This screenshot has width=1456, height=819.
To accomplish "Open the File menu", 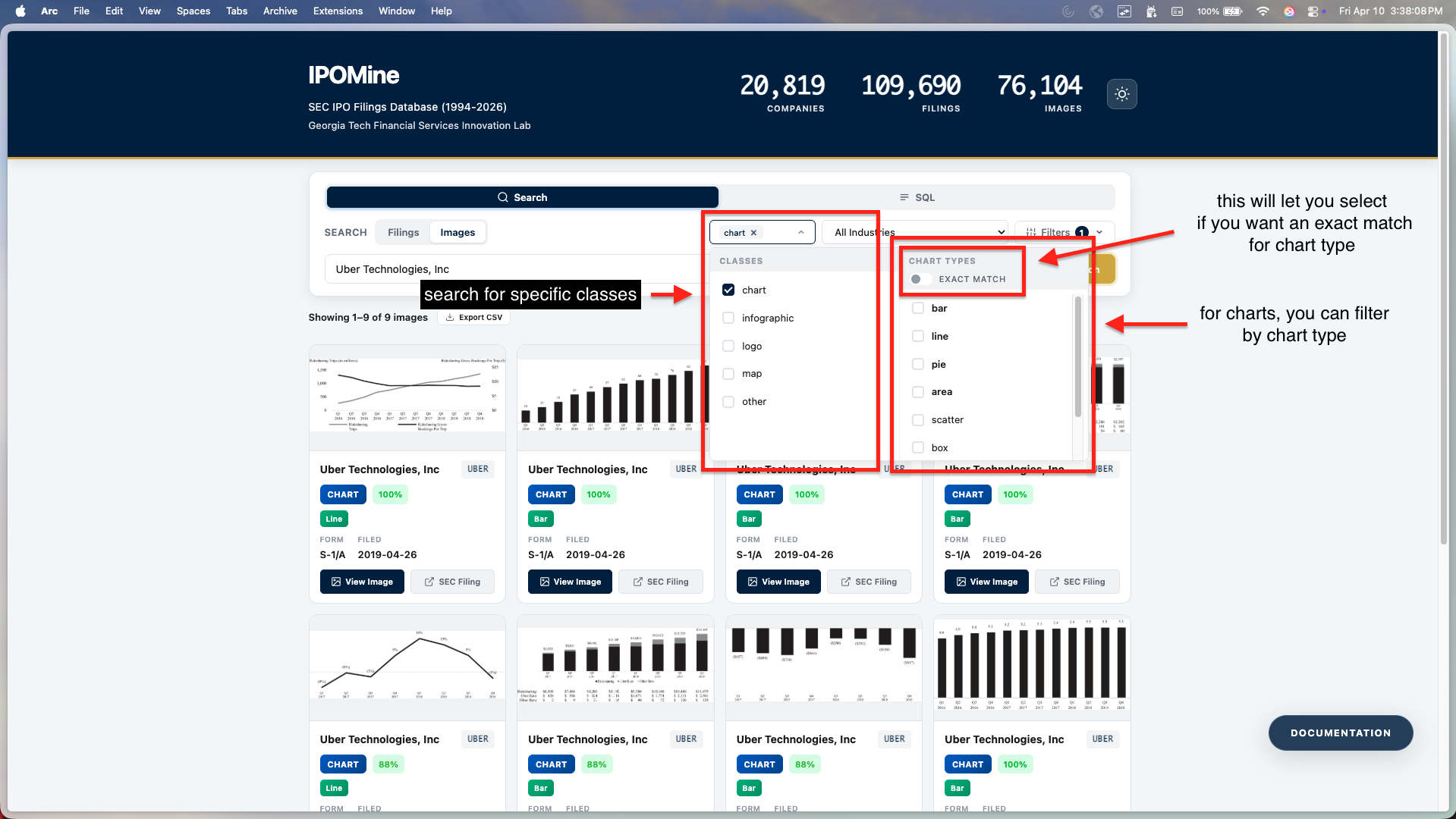I will point(81,11).
